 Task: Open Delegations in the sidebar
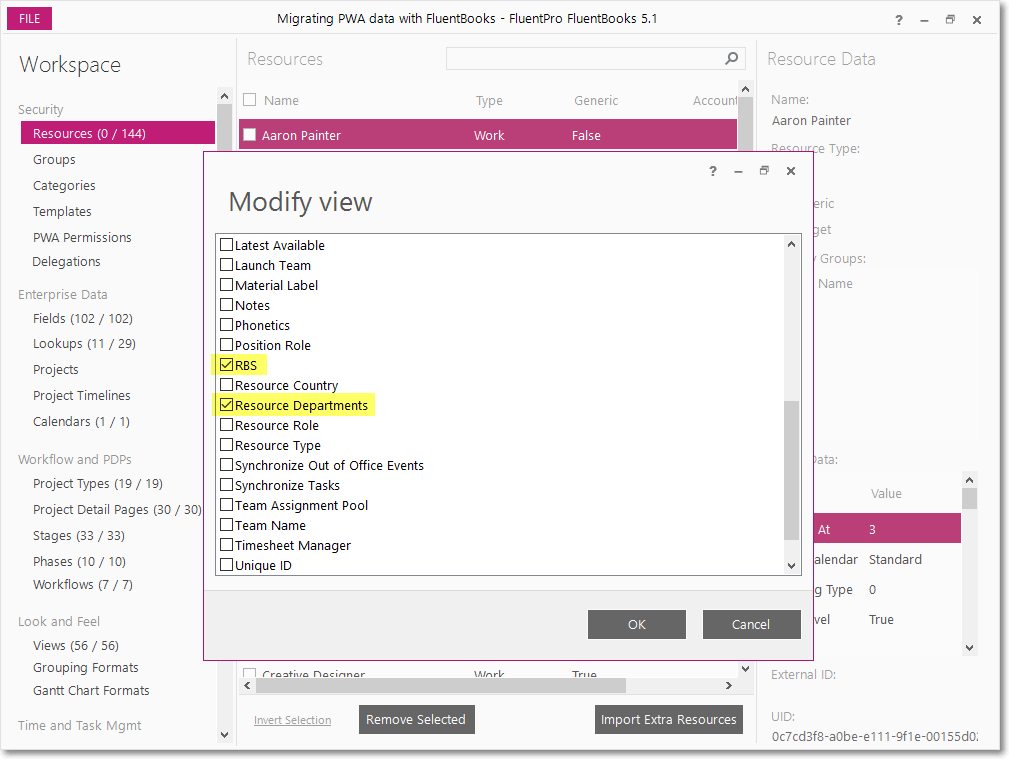[x=66, y=261]
